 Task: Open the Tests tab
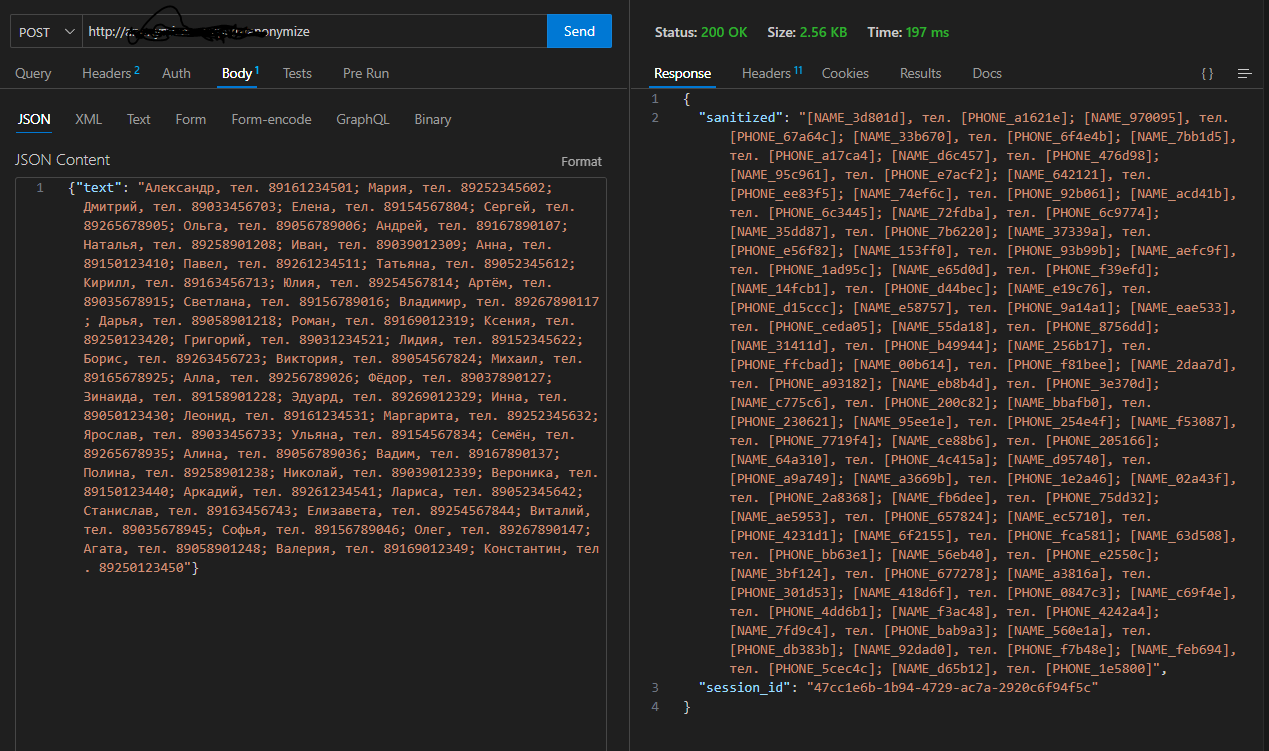click(x=297, y=73)
